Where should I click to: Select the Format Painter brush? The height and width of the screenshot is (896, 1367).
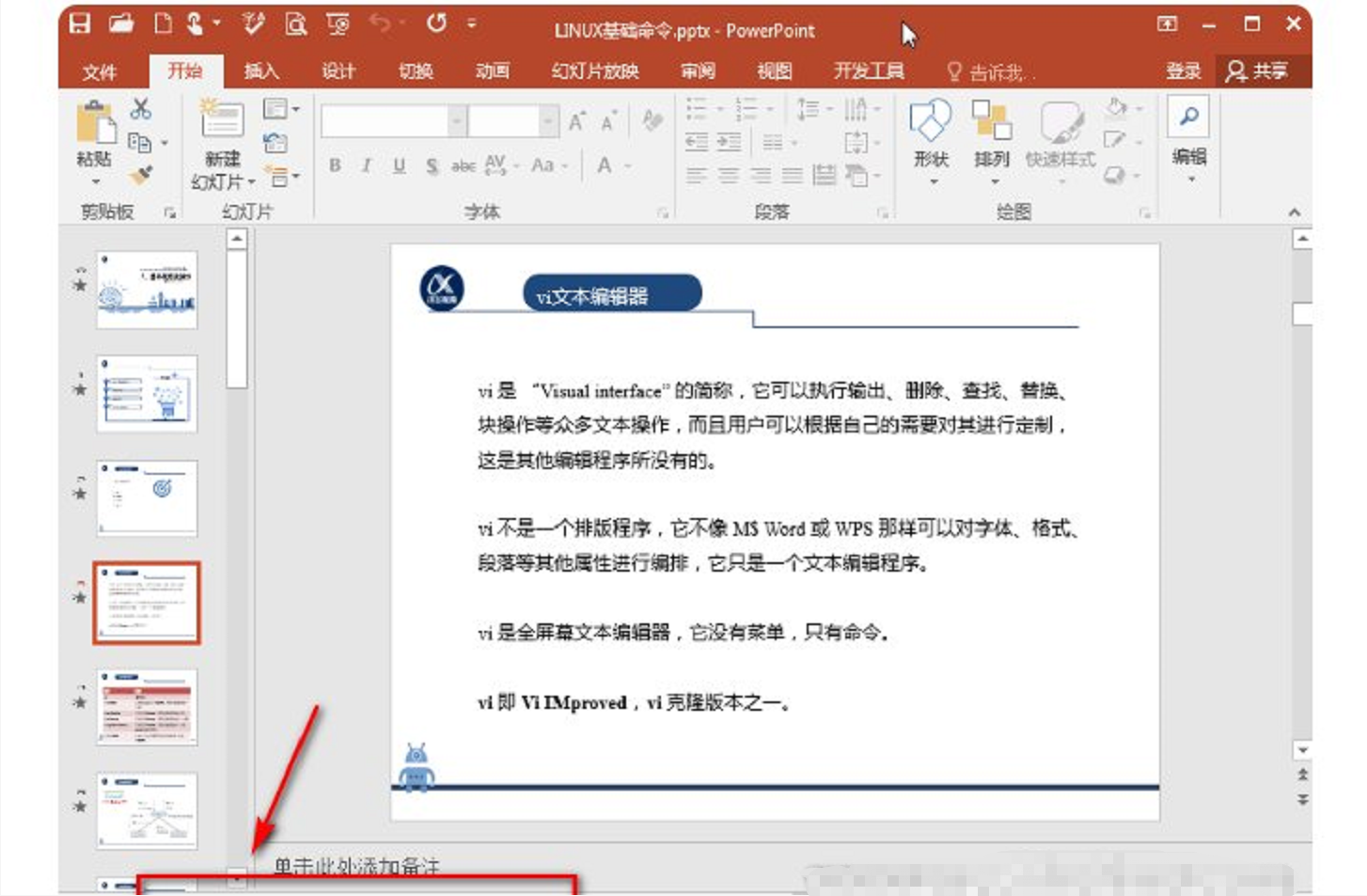pyautogui.click(x=141, y=175)
